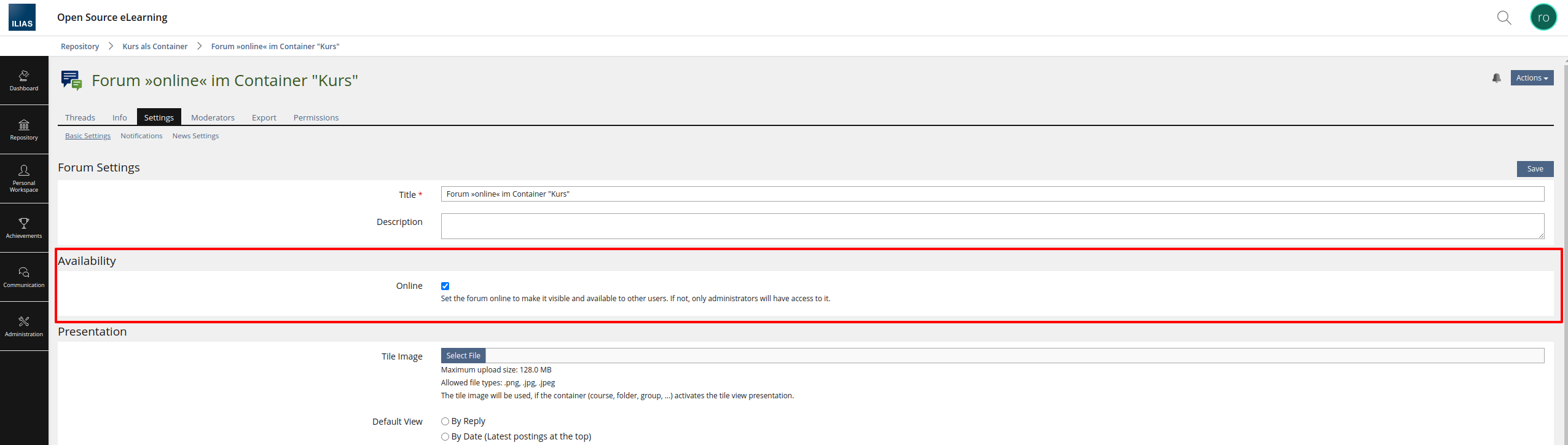1568x445 pixels.
Task: Switch to the Moderators tab
Action: 213,117
